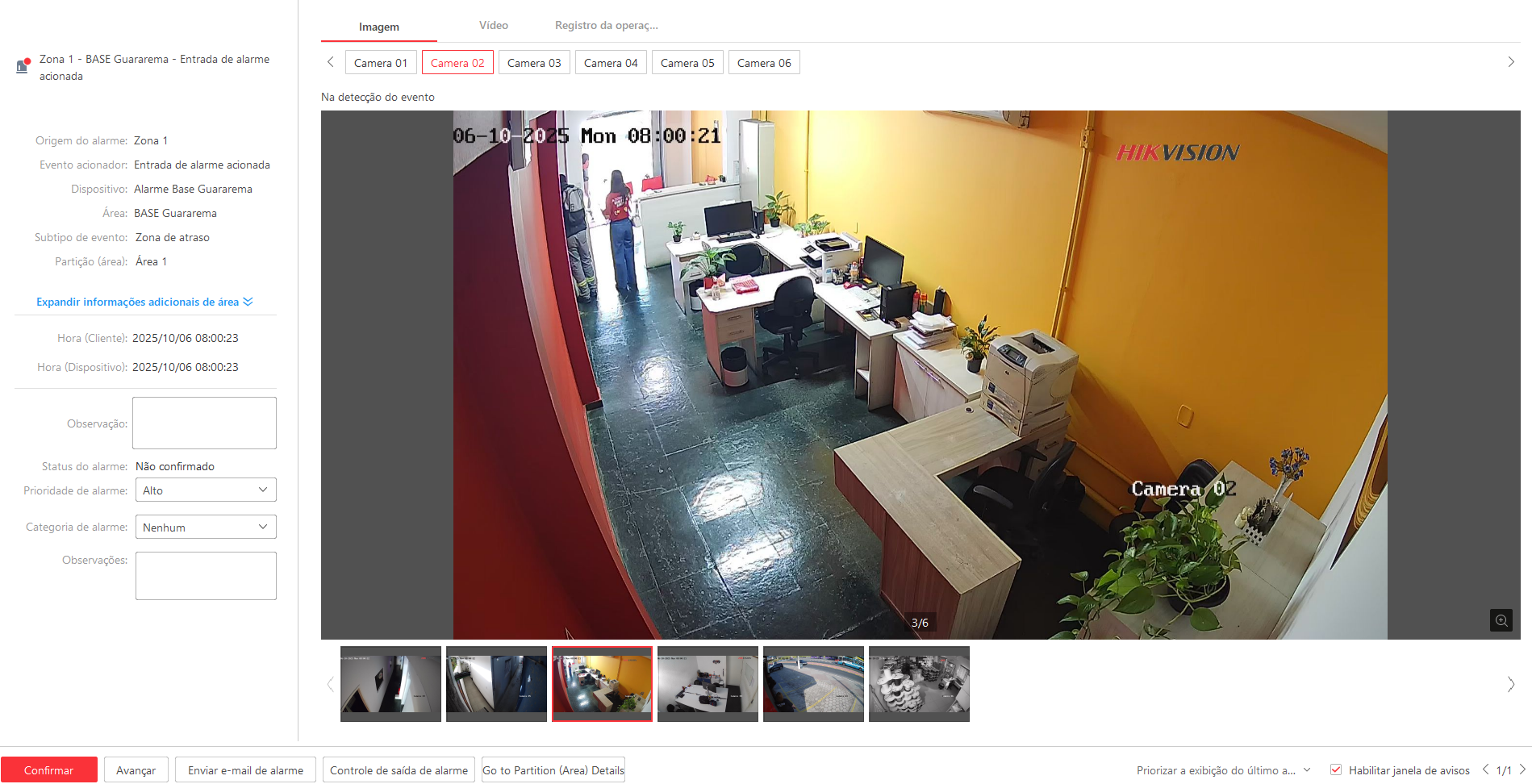Select the Camera 05 thumbnail image
The width and height of the screenshot is (1532, 784).
pyautogui.click(x=813, y=683)
